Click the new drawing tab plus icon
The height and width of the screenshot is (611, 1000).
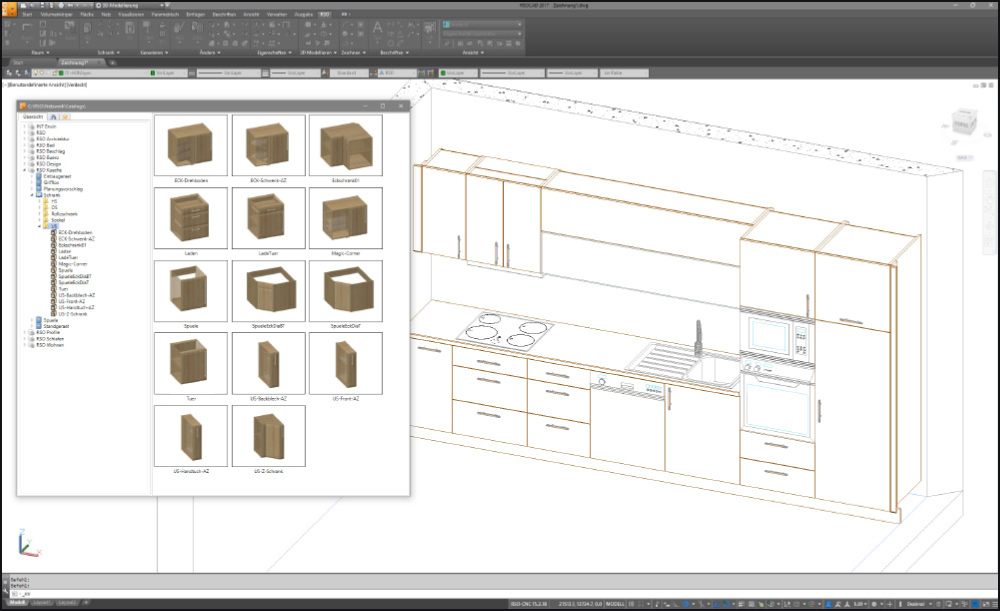tap(112, 62)
